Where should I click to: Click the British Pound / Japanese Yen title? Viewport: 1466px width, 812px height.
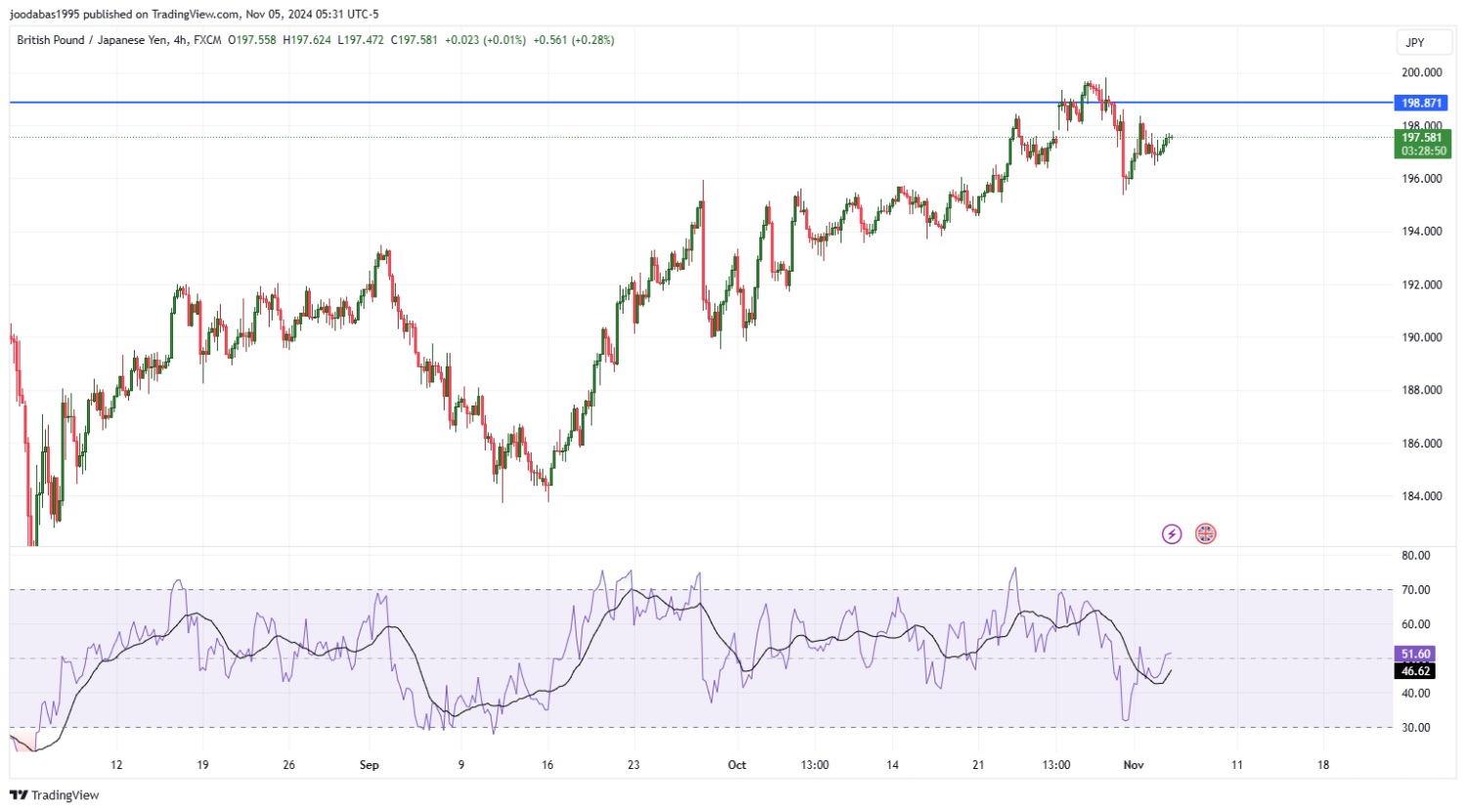coord(92,40)
